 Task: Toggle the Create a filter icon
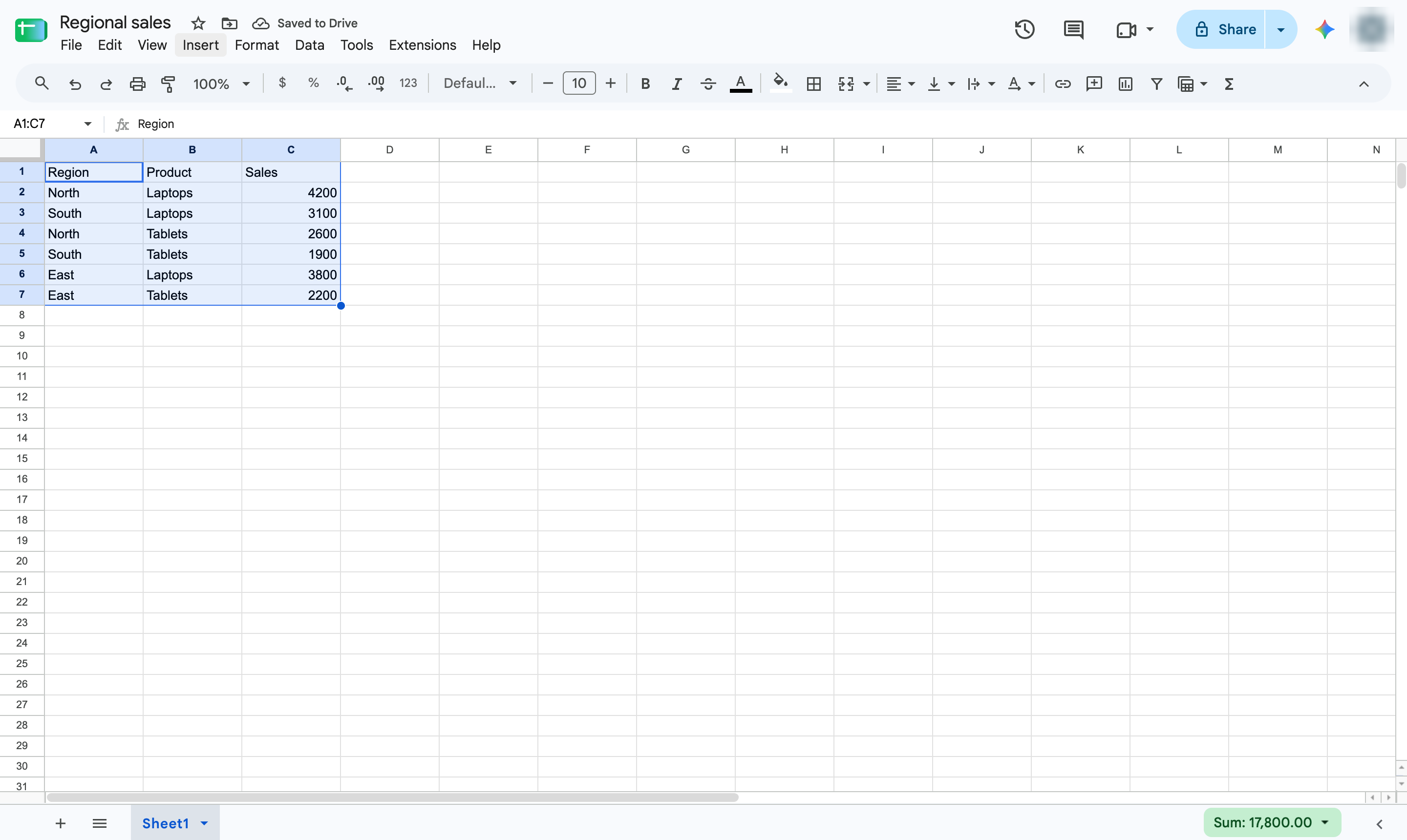[x=1156, y=84]
